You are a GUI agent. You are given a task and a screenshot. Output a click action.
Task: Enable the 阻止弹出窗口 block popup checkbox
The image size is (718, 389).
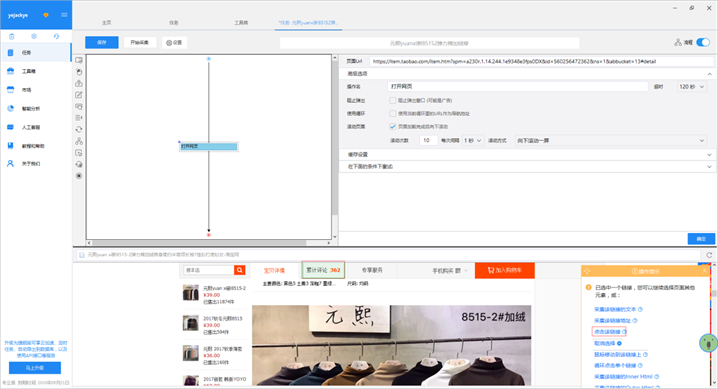[392, 100]
